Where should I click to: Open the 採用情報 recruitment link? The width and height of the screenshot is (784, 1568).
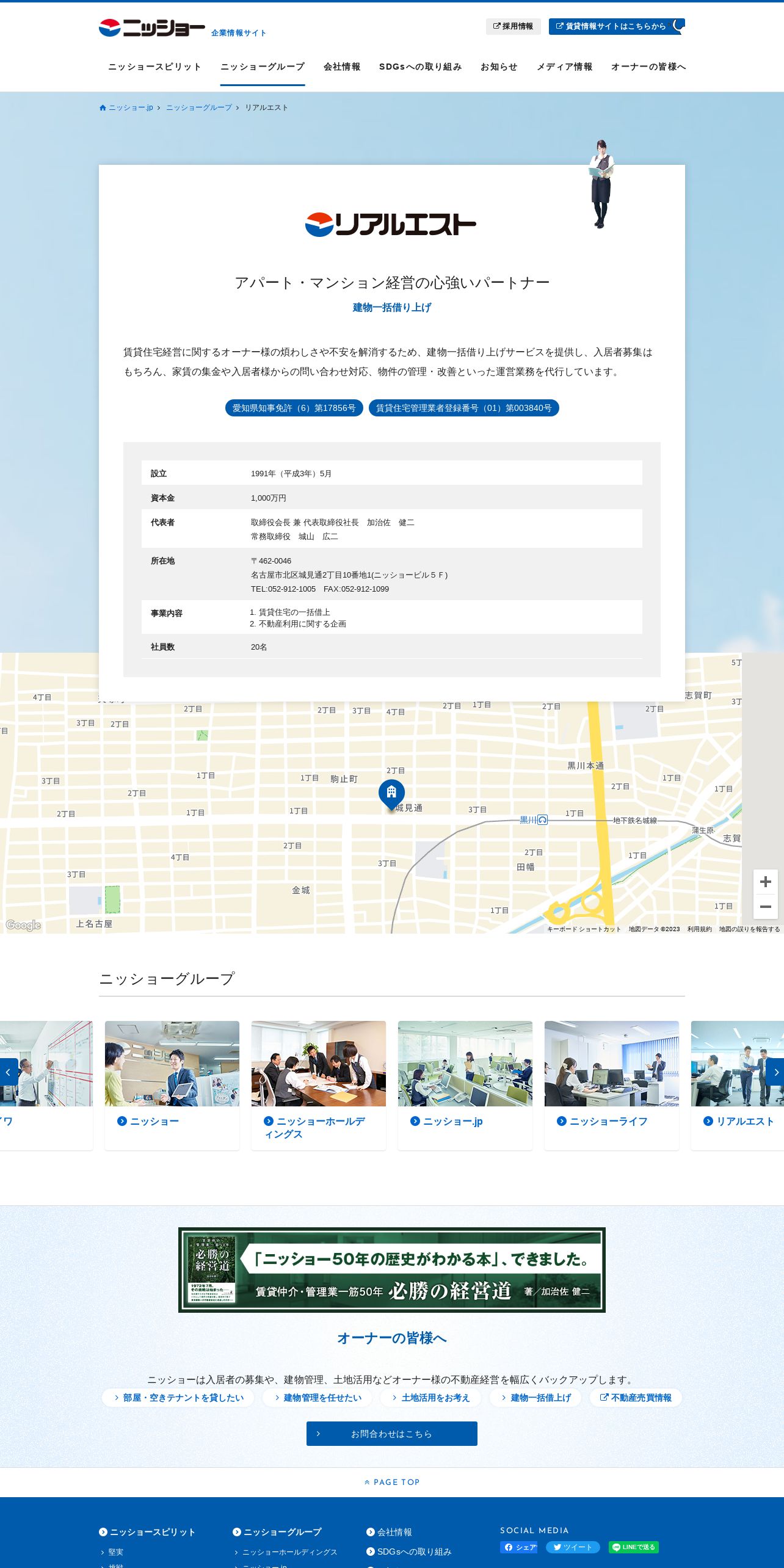pyautogui.click(x=513, y=26)
